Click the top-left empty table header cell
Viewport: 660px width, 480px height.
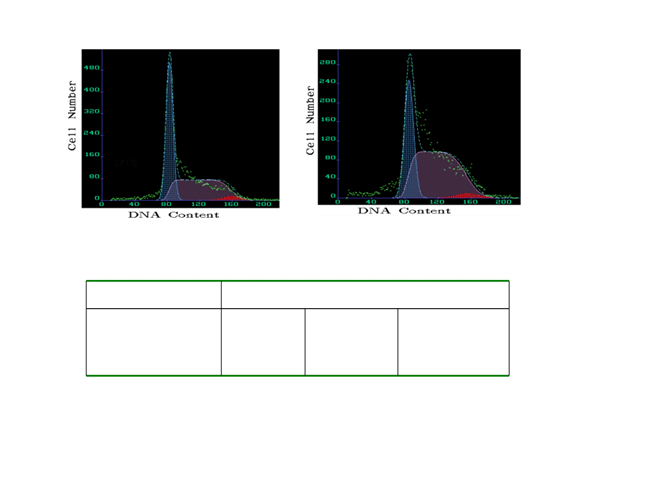(153, 295)
